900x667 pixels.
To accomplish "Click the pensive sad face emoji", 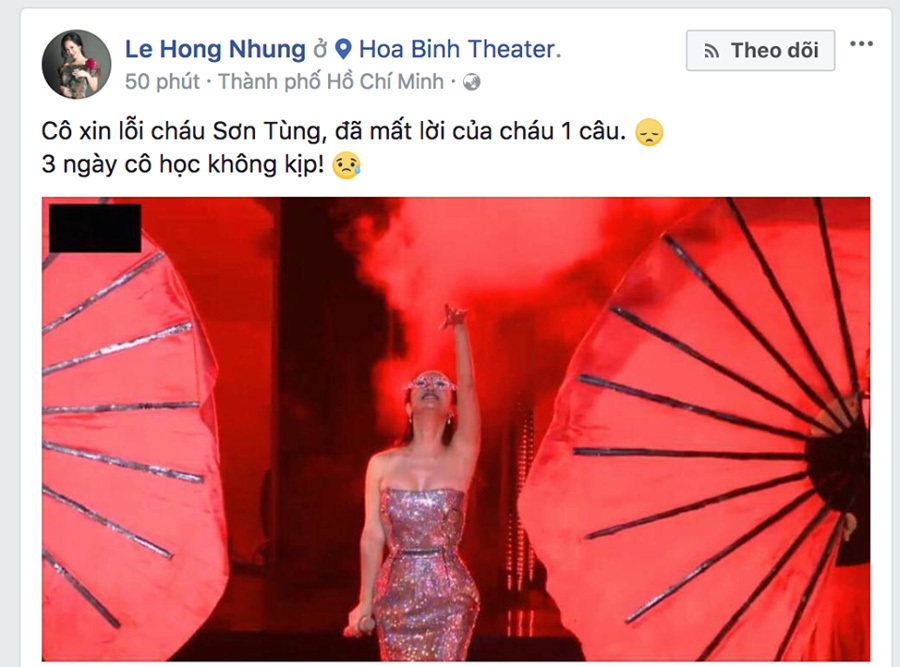I will tap(649, 132).
